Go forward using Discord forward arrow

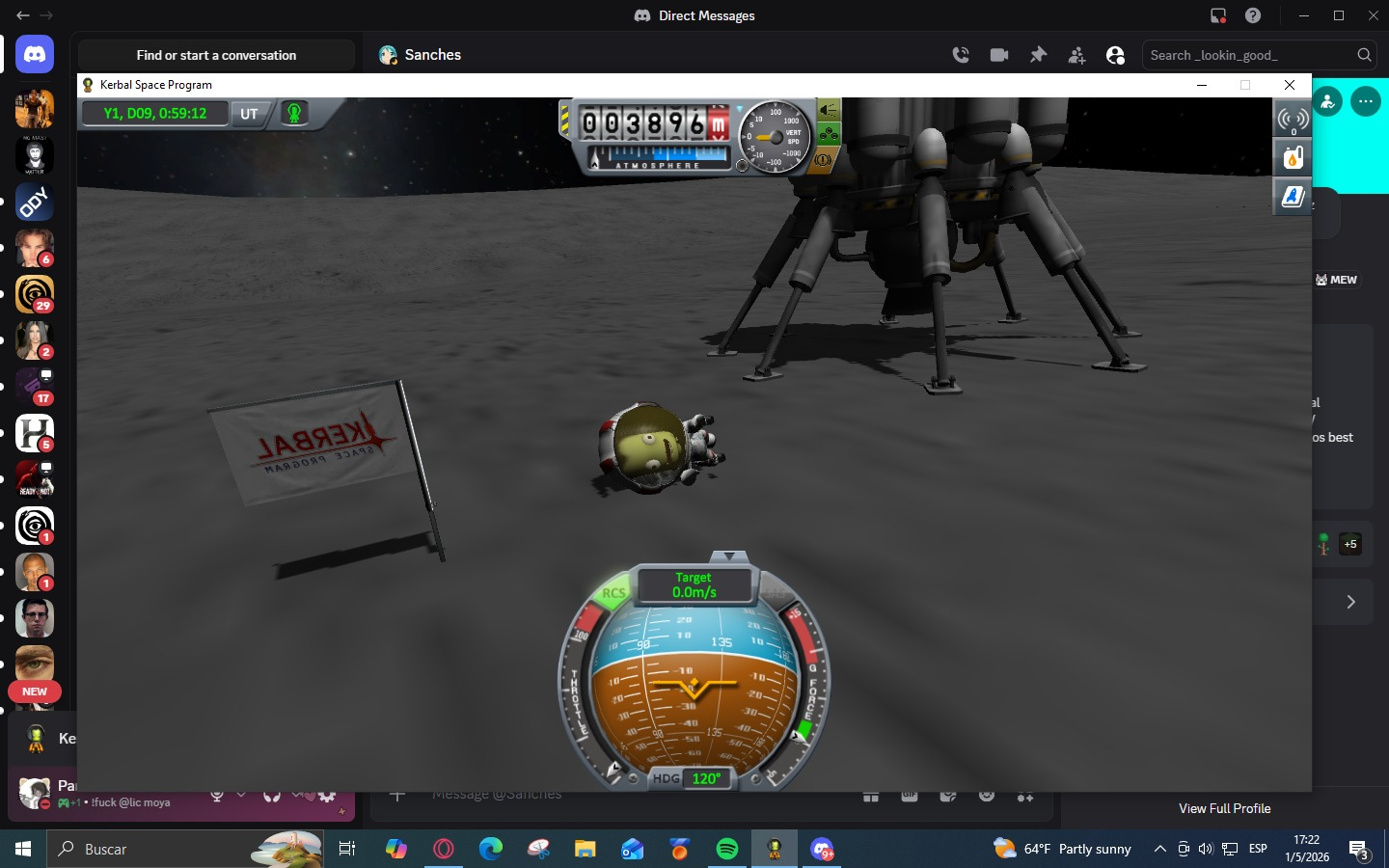point(46,15)
